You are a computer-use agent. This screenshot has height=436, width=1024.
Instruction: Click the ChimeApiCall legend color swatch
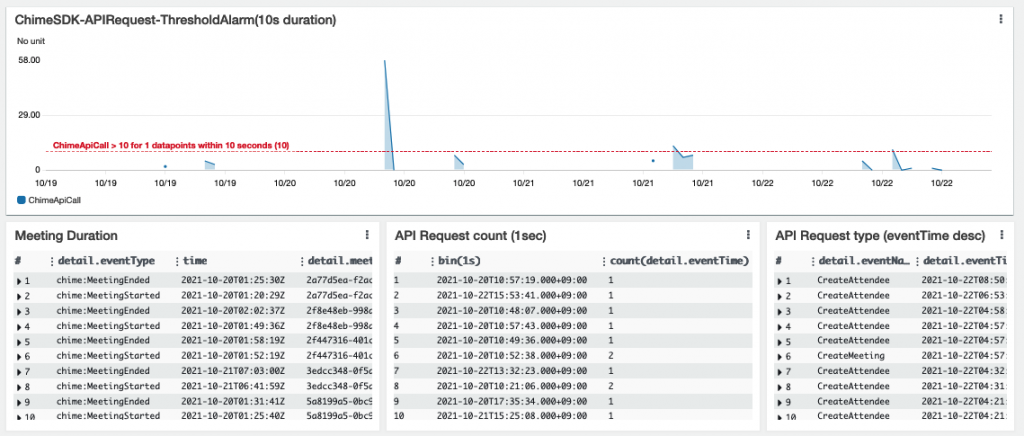coord(22,200)
